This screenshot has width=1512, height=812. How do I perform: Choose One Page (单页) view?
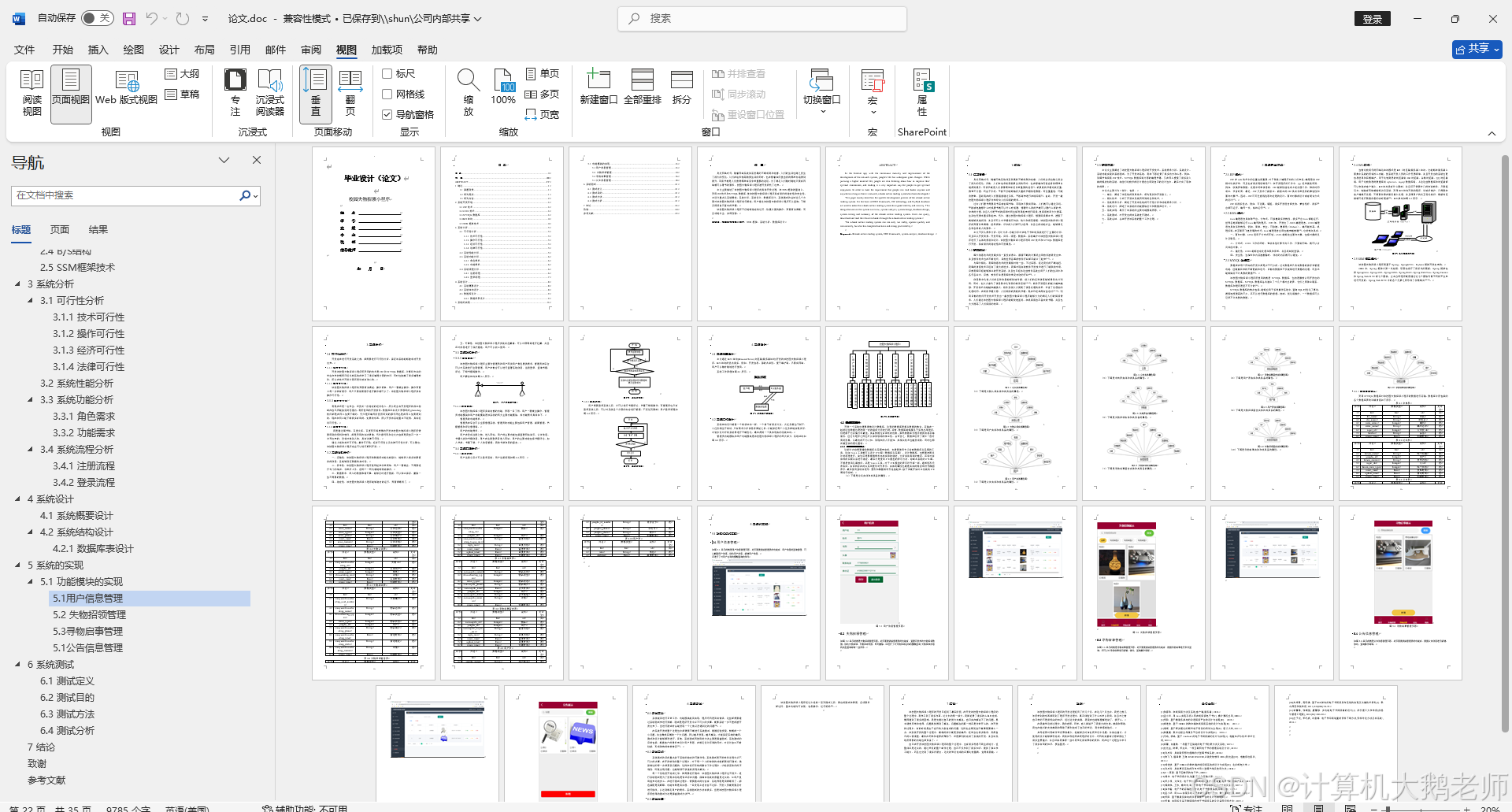542,74
